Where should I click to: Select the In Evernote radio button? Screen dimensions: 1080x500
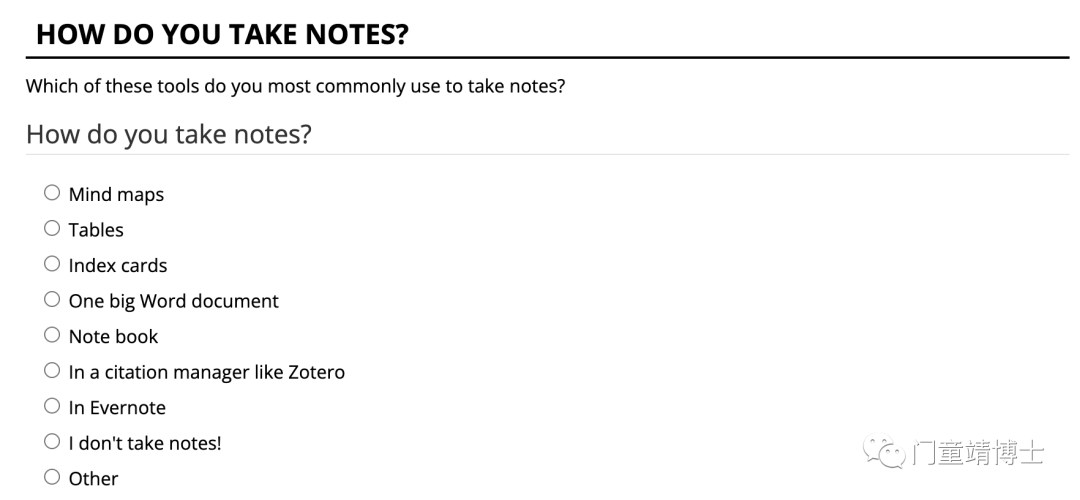click(52, 406)
